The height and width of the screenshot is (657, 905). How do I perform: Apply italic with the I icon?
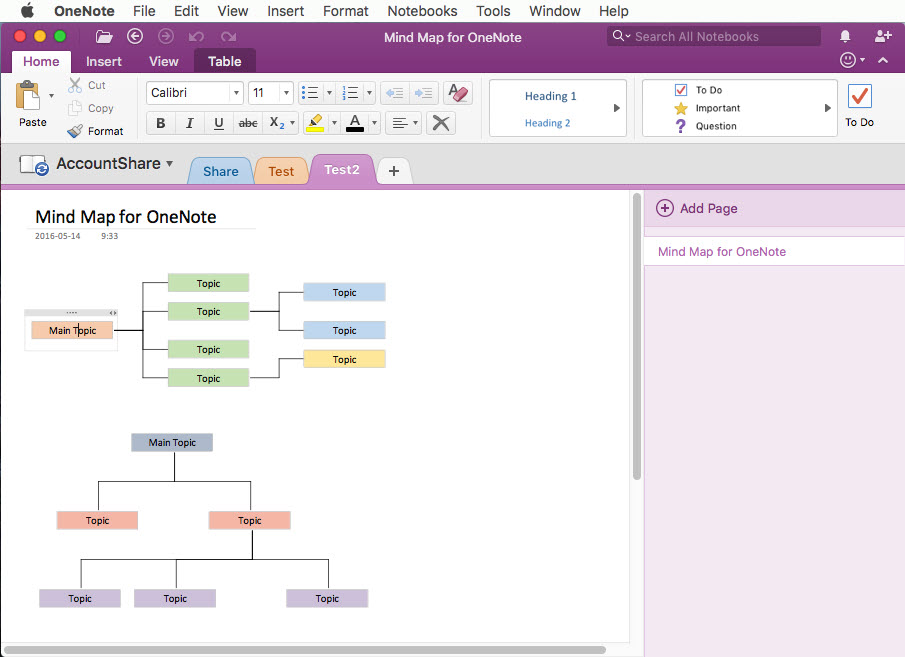[189, 123]
